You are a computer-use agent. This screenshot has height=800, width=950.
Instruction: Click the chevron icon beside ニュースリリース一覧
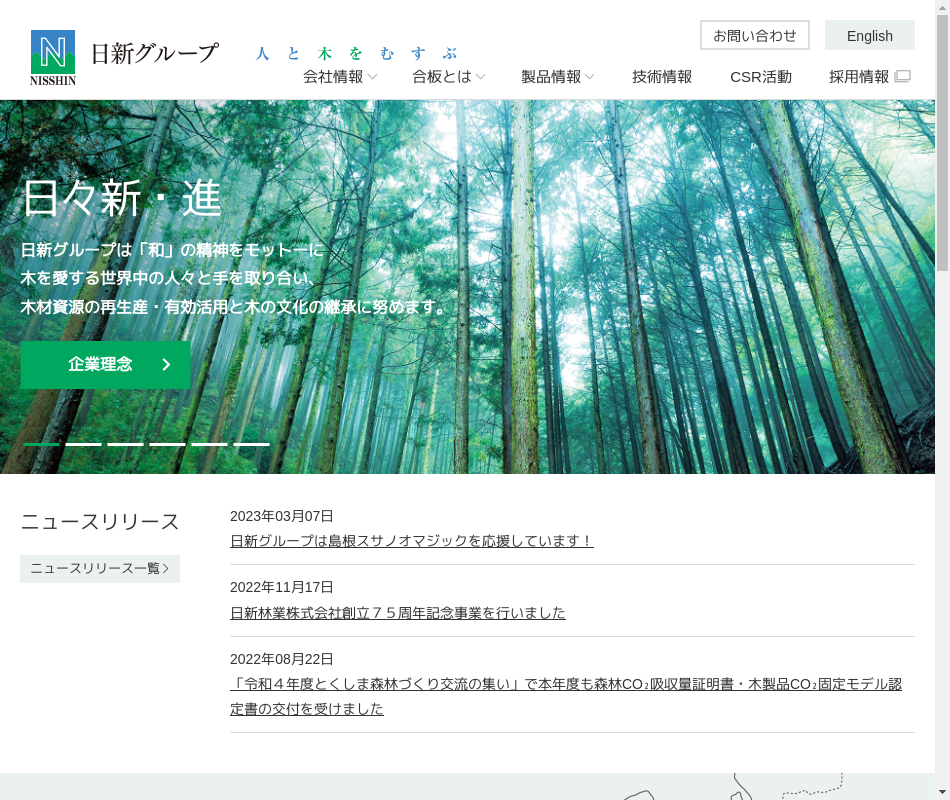(x=166, y=569)
